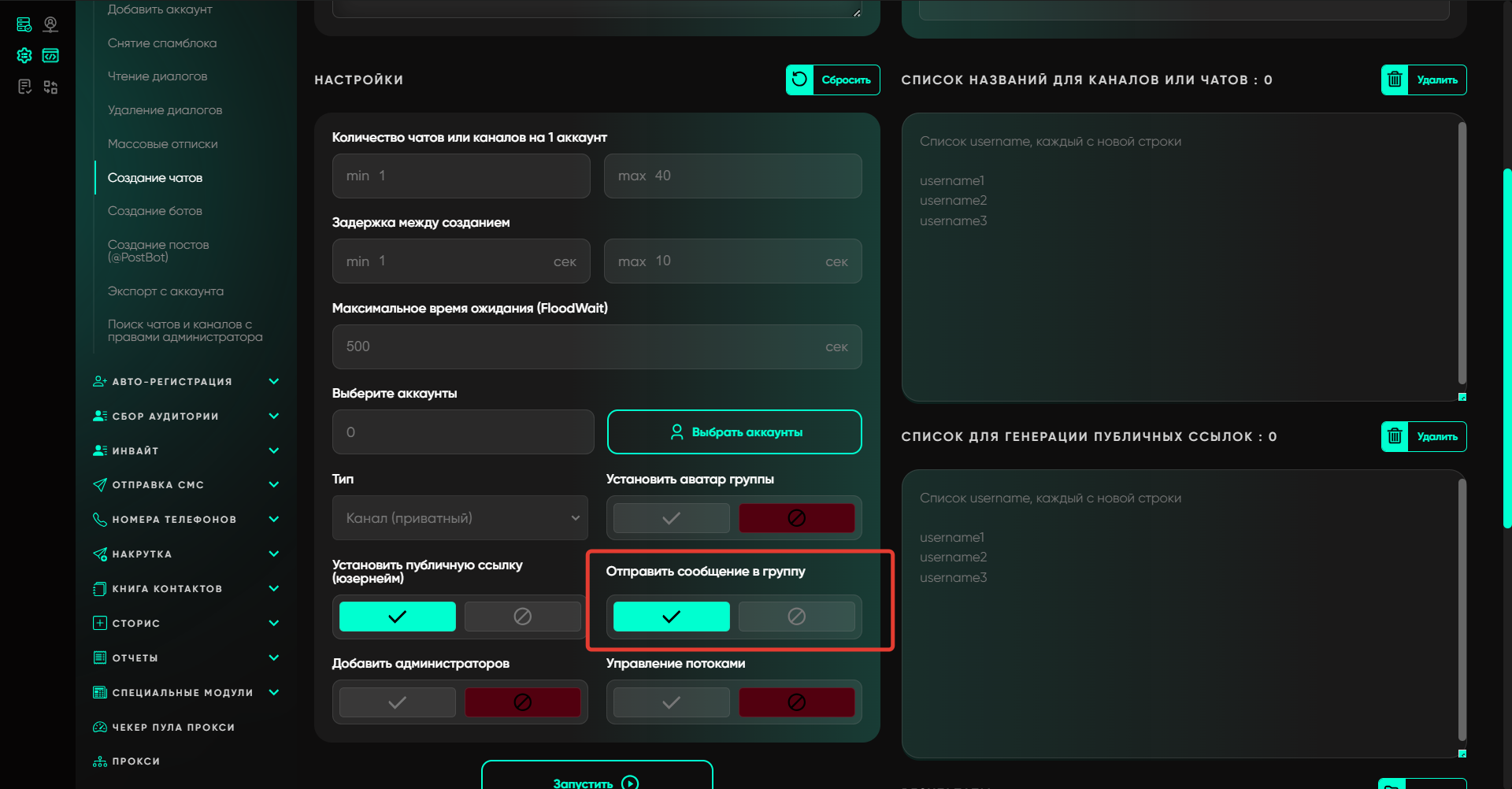Click the play icon on Запустить button

pos(630,782)
